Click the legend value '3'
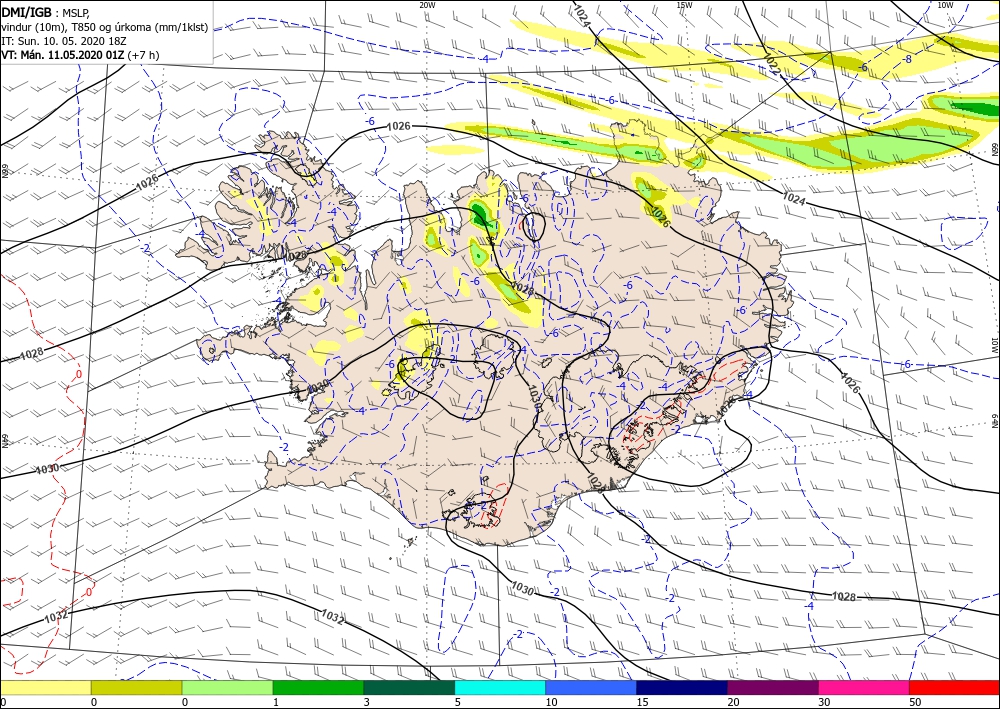This screenshot has width=1000, height=709. click(x=366, y=702)
